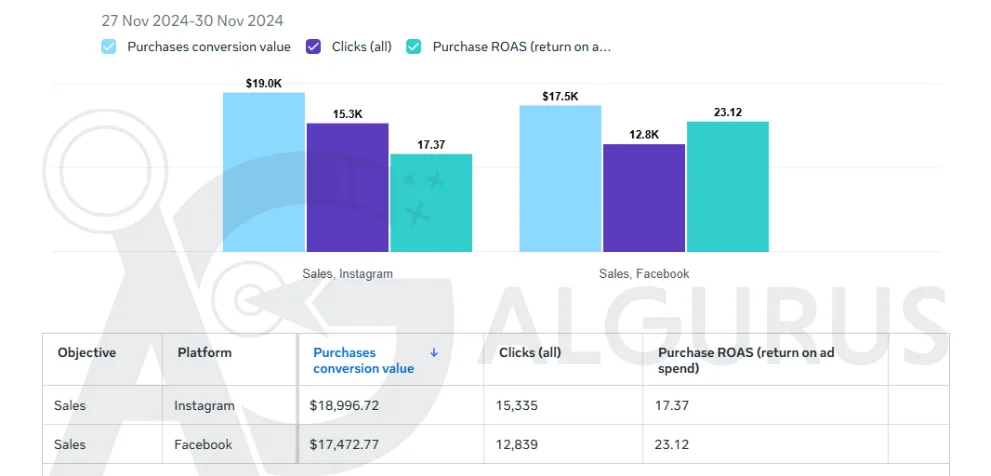Select the Platform column header
This screenshot has width=991, height=476.
coord(204,353)
